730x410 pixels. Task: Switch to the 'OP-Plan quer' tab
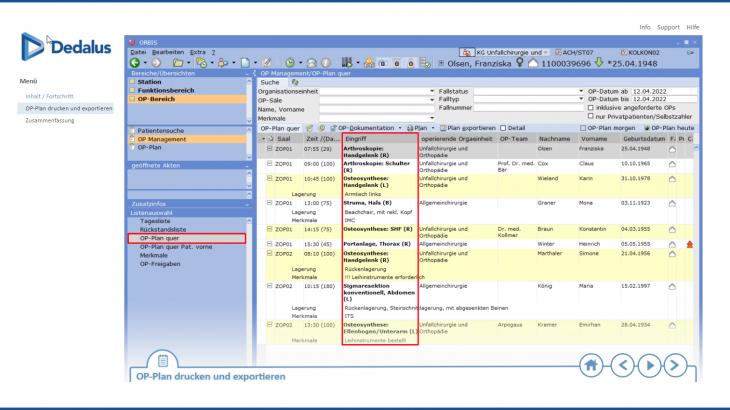tap(280, 128)
